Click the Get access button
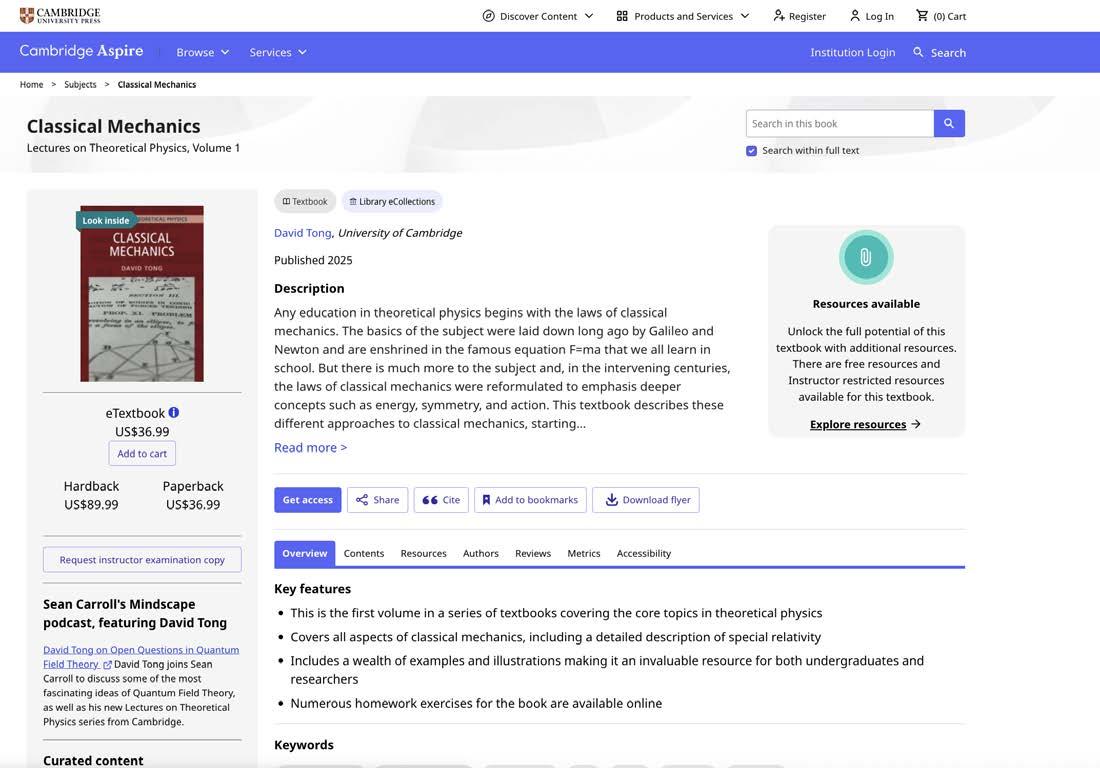 coord(307,500)
